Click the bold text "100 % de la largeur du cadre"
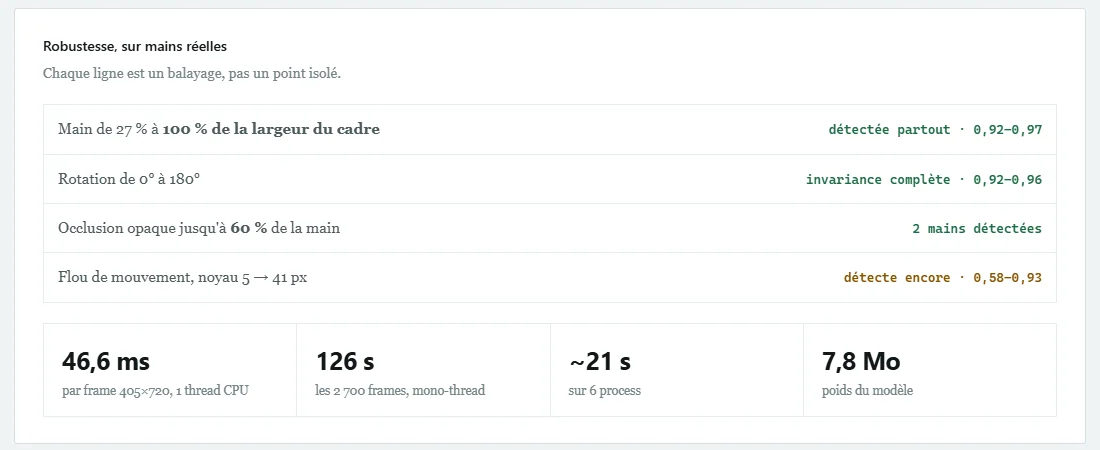This screenshot has width=1100, height=450. click(271, 129)
